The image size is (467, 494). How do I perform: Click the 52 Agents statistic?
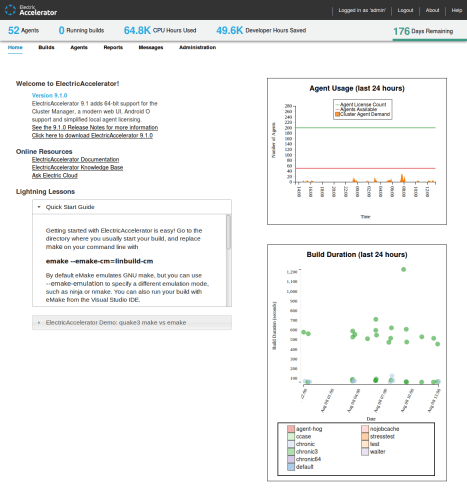[23, 30]
